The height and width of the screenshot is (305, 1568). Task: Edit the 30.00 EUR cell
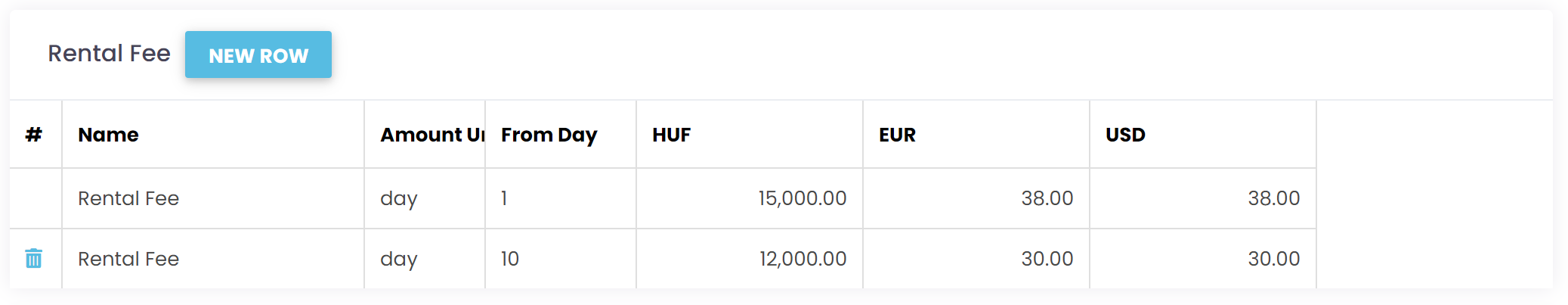click(976, 259)
